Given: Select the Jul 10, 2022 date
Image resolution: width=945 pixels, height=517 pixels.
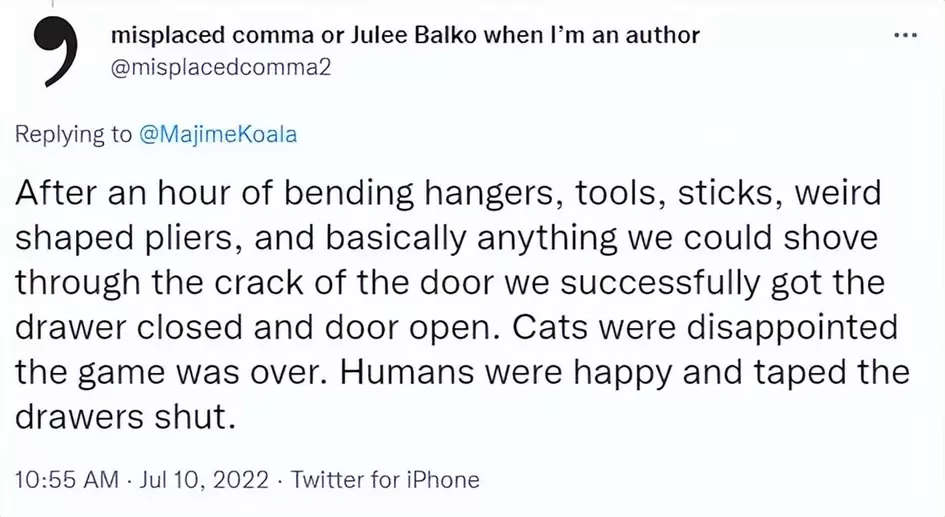Looking at the screenshot, I should pyautogui.click(x=204, y=480).
